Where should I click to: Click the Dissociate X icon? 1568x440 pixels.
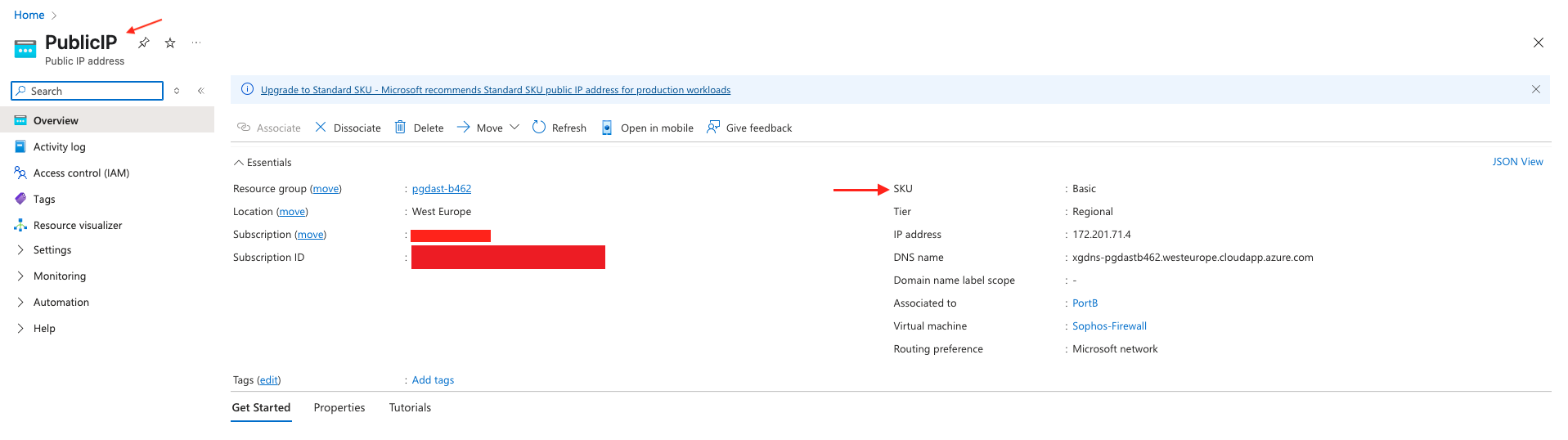[x=321, y=127]
